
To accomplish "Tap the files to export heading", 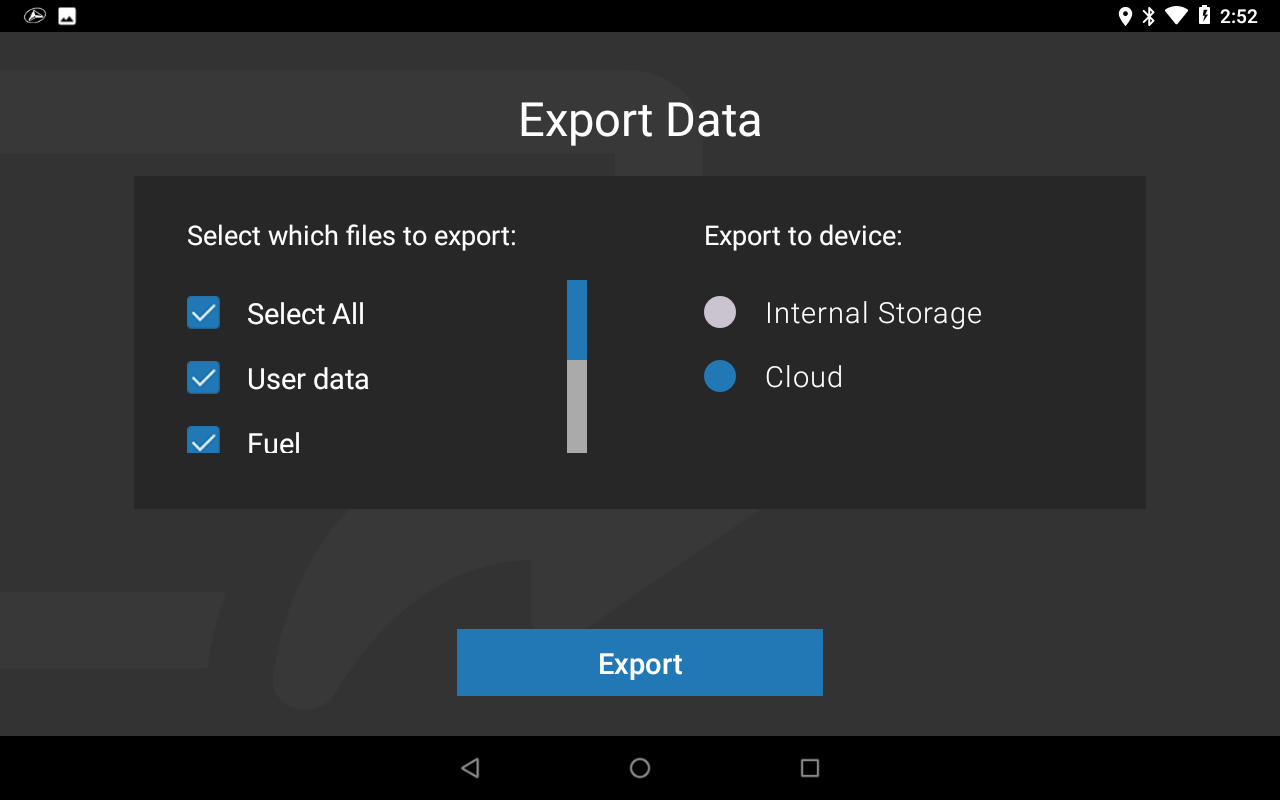I will point(350,235).
